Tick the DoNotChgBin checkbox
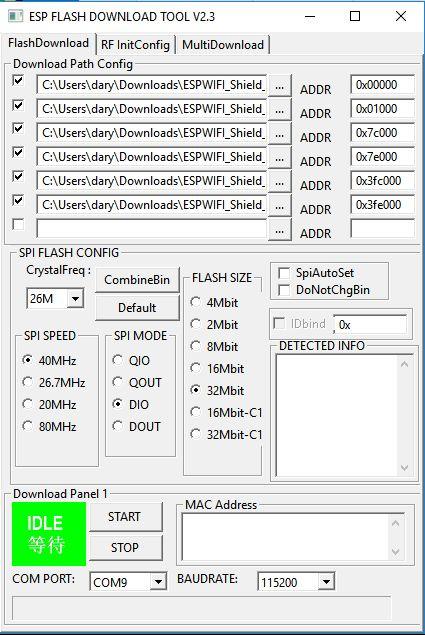425x635 pixels. [284, 290]
